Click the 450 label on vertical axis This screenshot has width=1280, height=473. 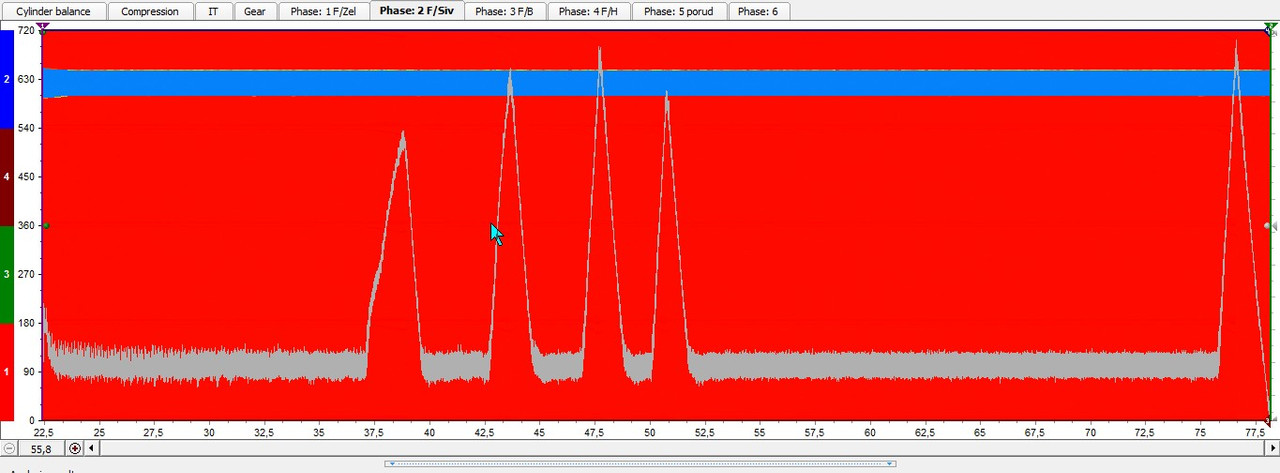[27, 177]
